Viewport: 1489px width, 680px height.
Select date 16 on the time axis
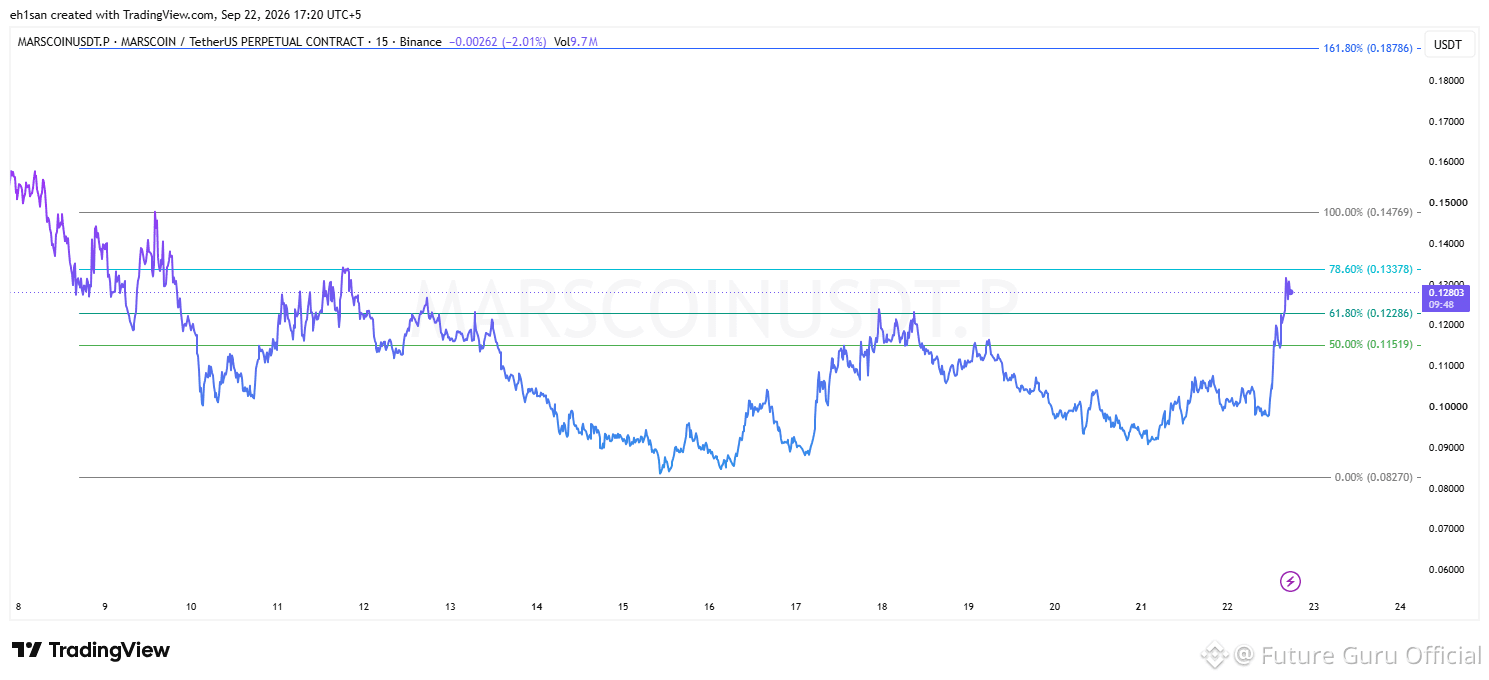click(709, 607)
